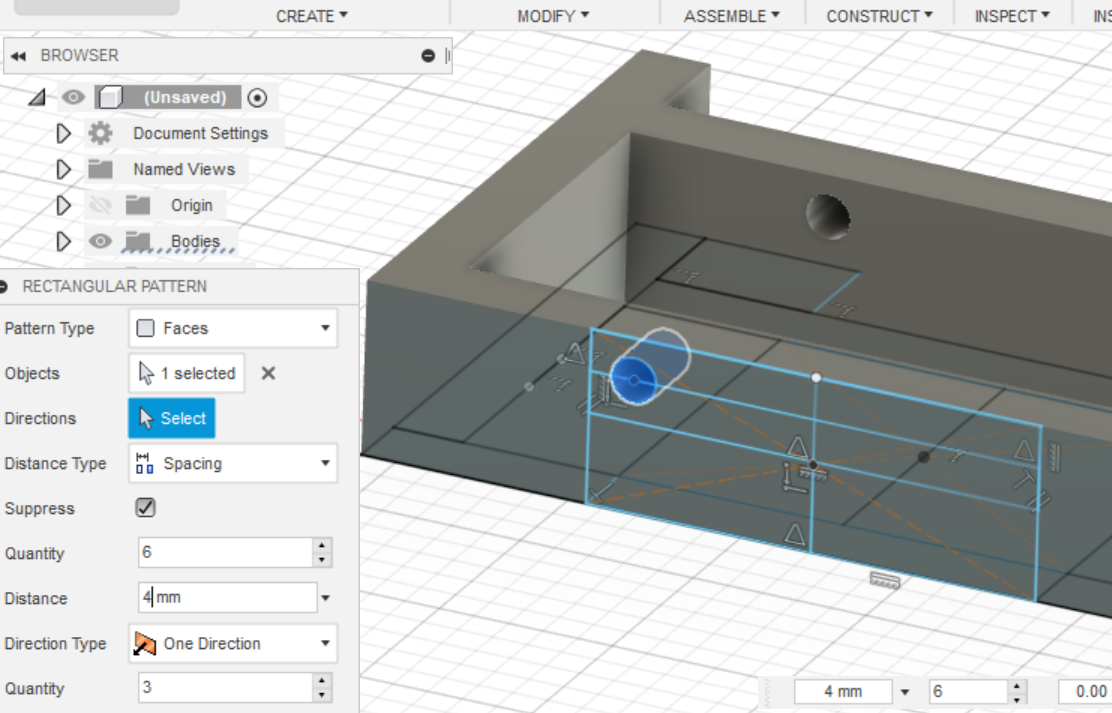Click the Objects 1 selected button
The image size is (1112, 713).
pyautogui.click(x=187, y=373)
